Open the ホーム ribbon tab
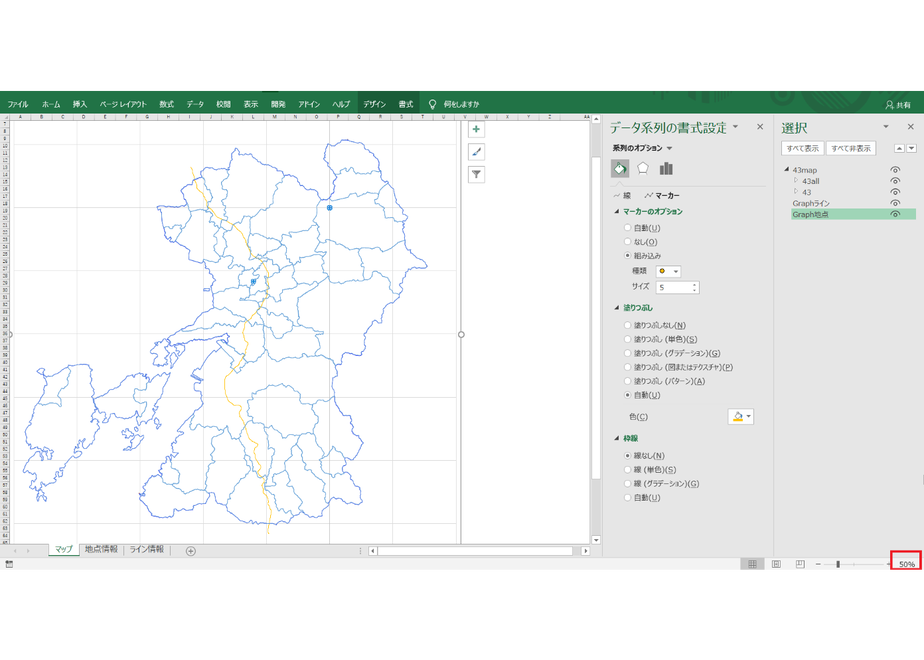 tap(51, 104)
